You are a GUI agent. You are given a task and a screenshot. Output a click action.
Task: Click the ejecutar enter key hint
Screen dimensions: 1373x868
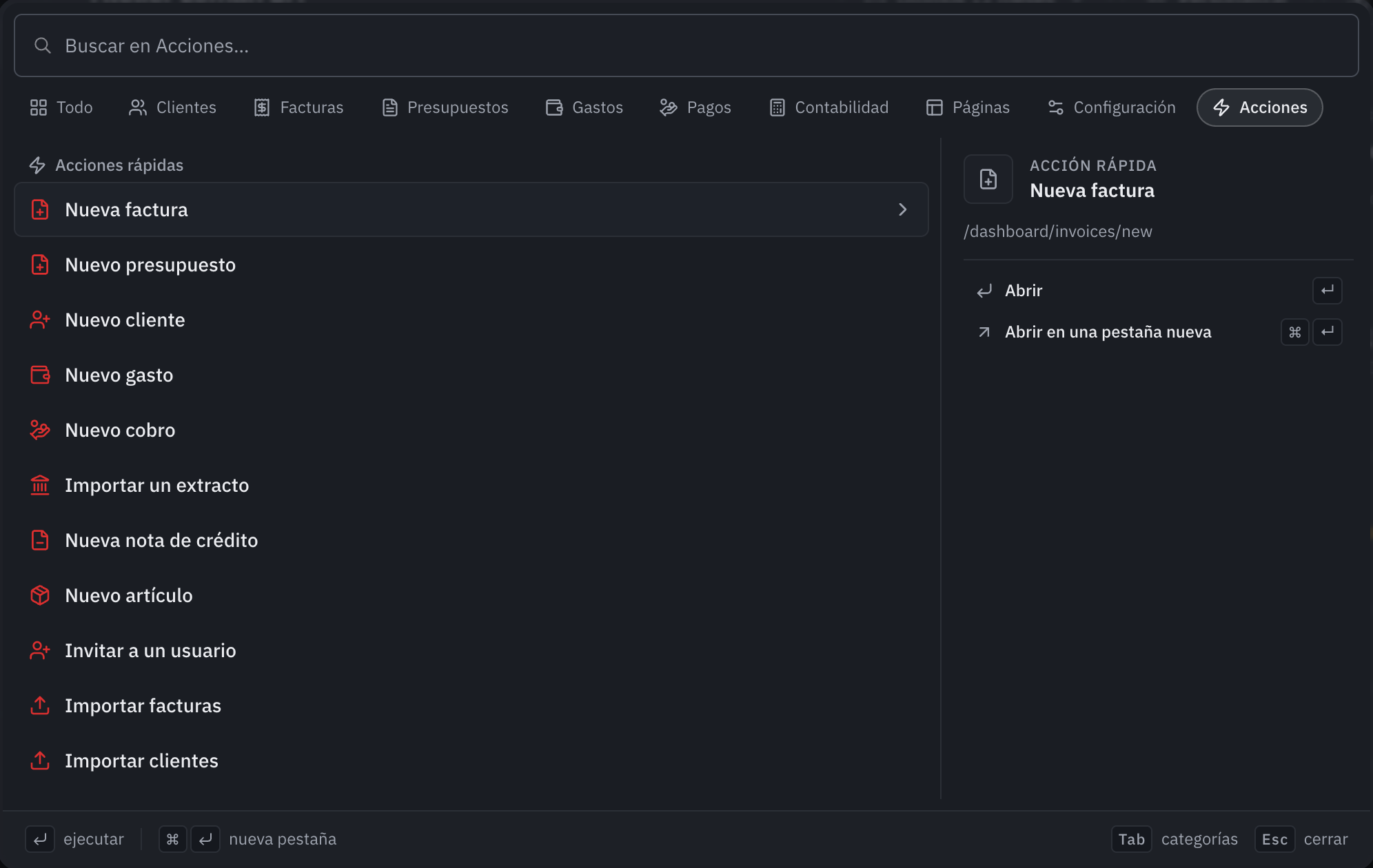pyautogui.click(x=40, y=839)
